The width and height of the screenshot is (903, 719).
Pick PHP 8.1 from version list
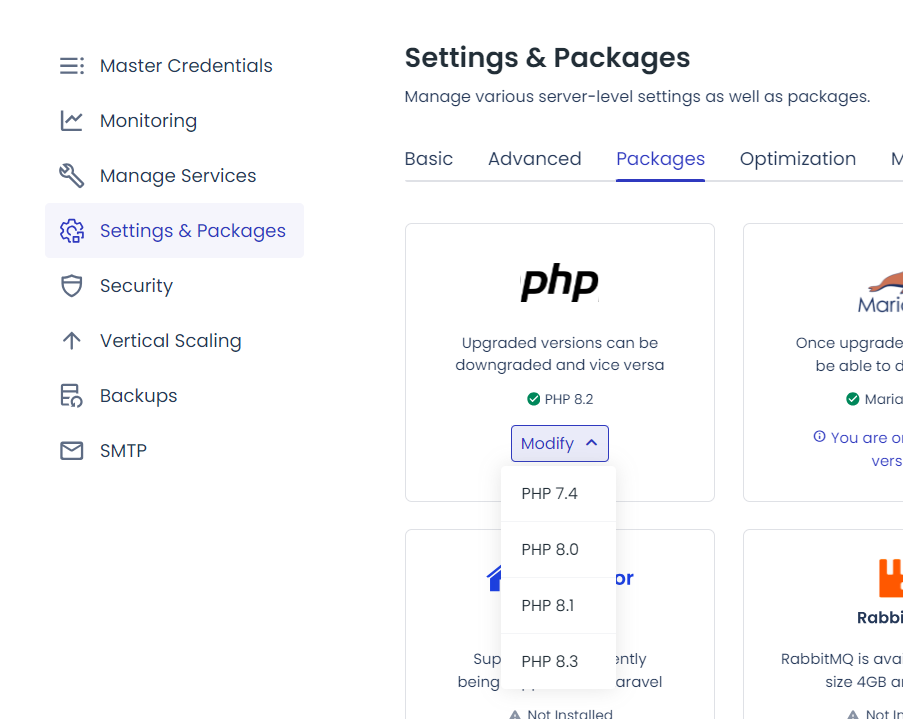[x=548, y=606]
